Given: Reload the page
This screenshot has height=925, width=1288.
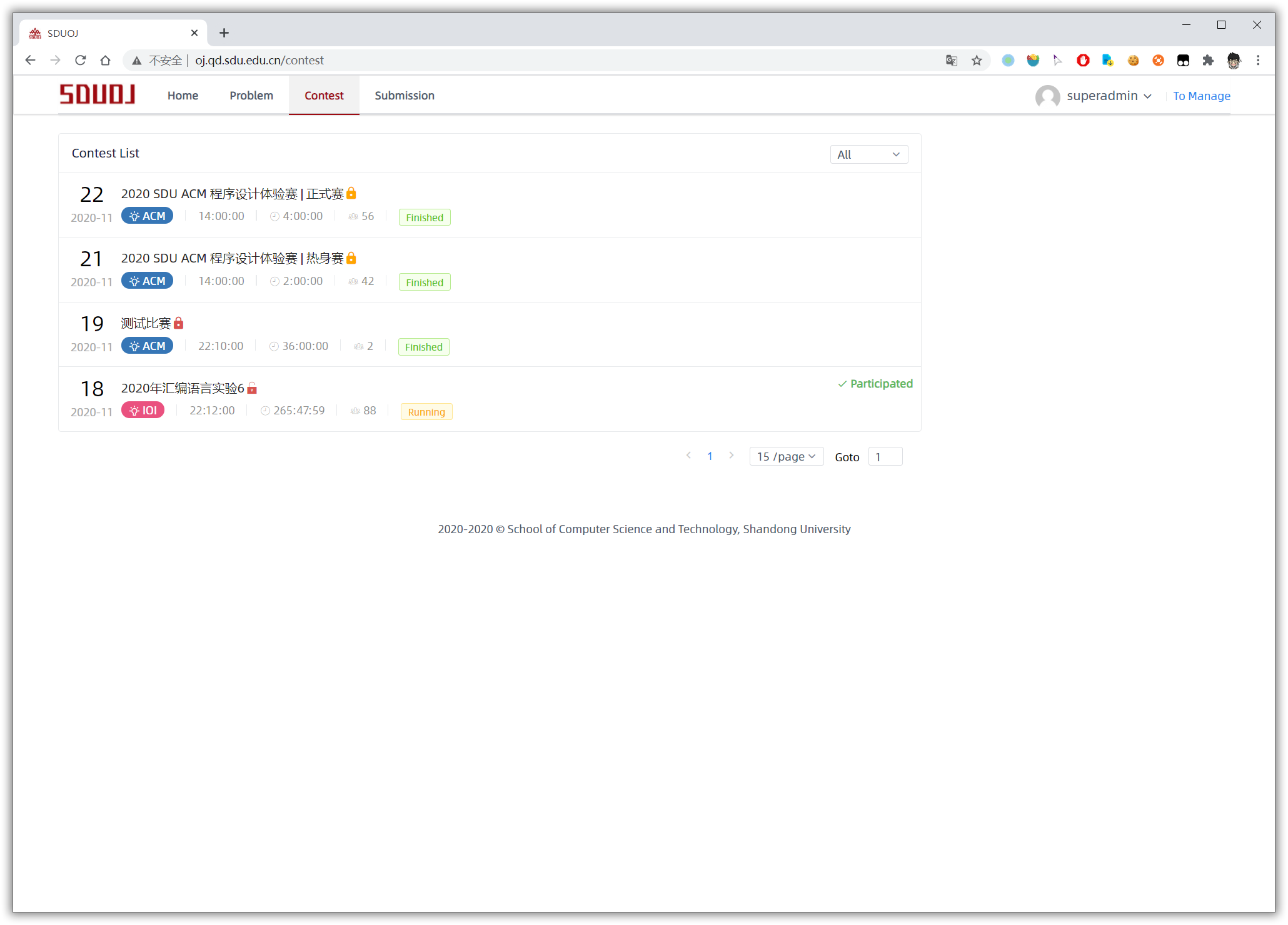Looking at the screenshot, I should tap(80, 61).
